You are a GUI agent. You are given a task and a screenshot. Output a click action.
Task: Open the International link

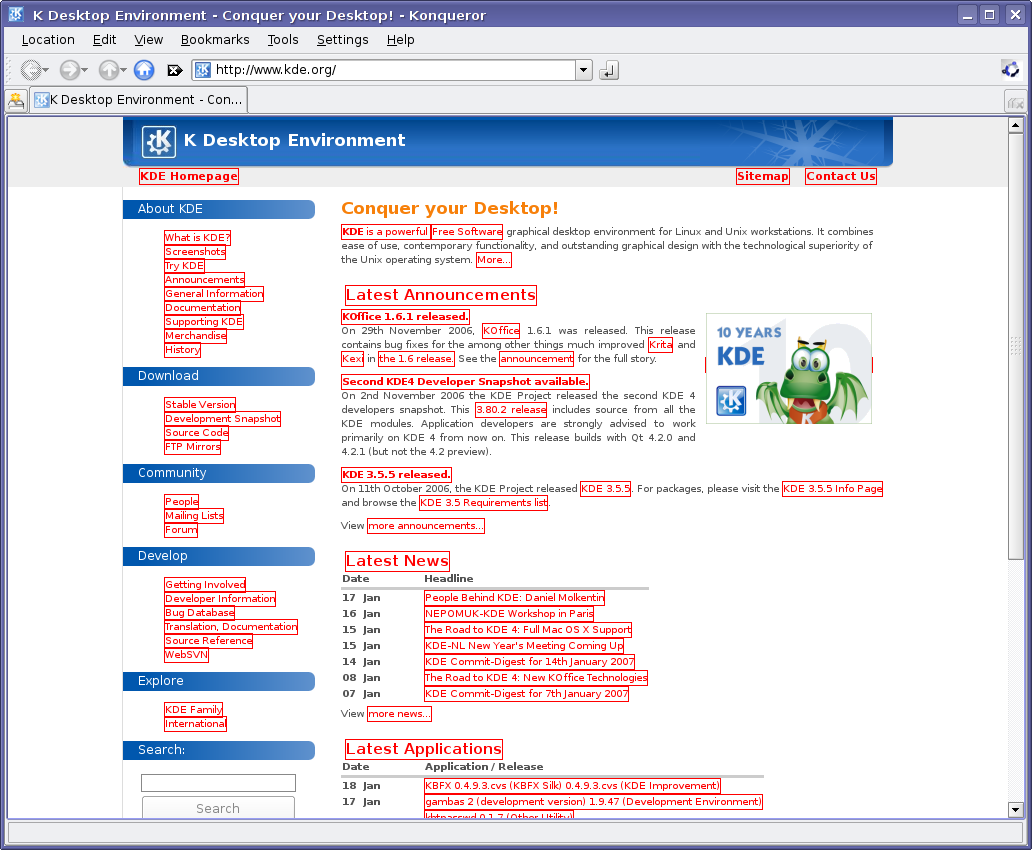click(195, 724)
